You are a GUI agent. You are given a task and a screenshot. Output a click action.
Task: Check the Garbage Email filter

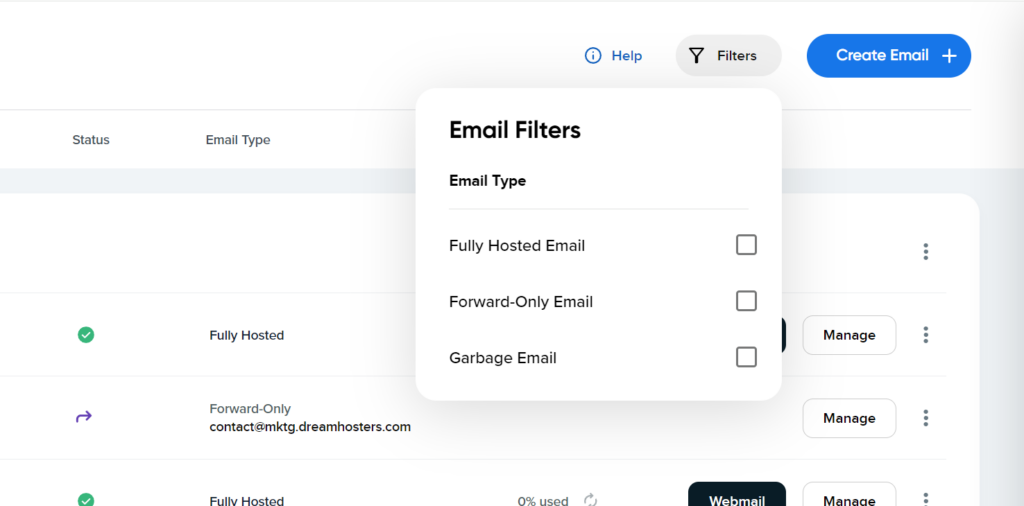point(746,357)
